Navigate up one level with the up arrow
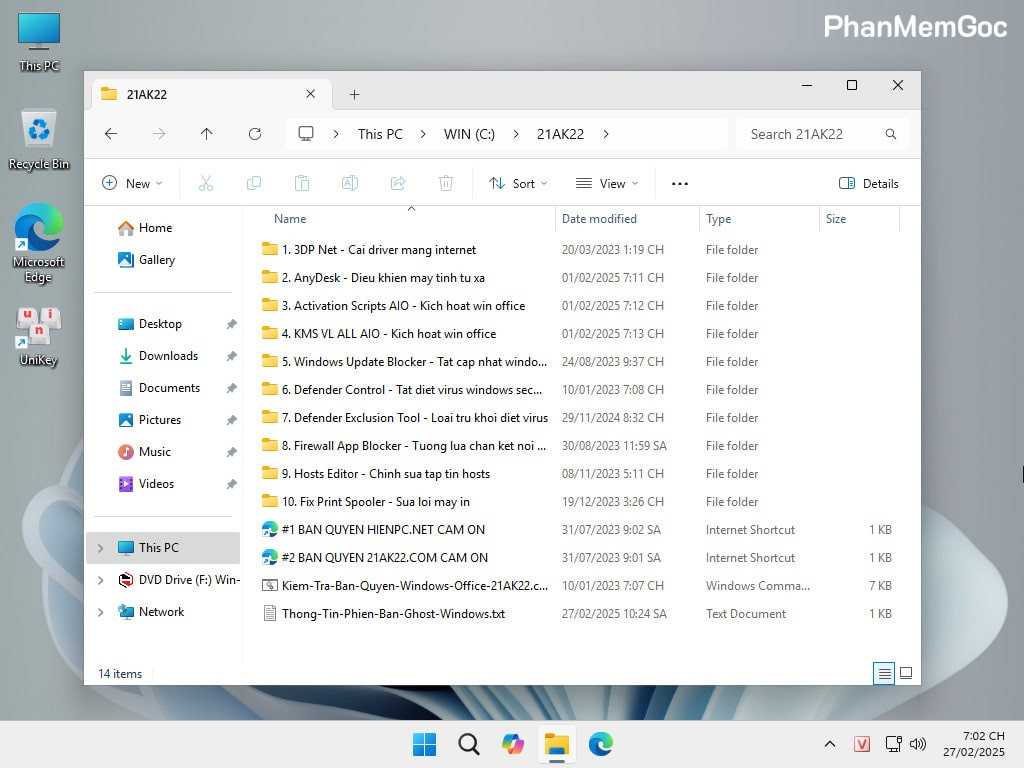Screen dimensions: 1024x768 [x=207, y=133]
